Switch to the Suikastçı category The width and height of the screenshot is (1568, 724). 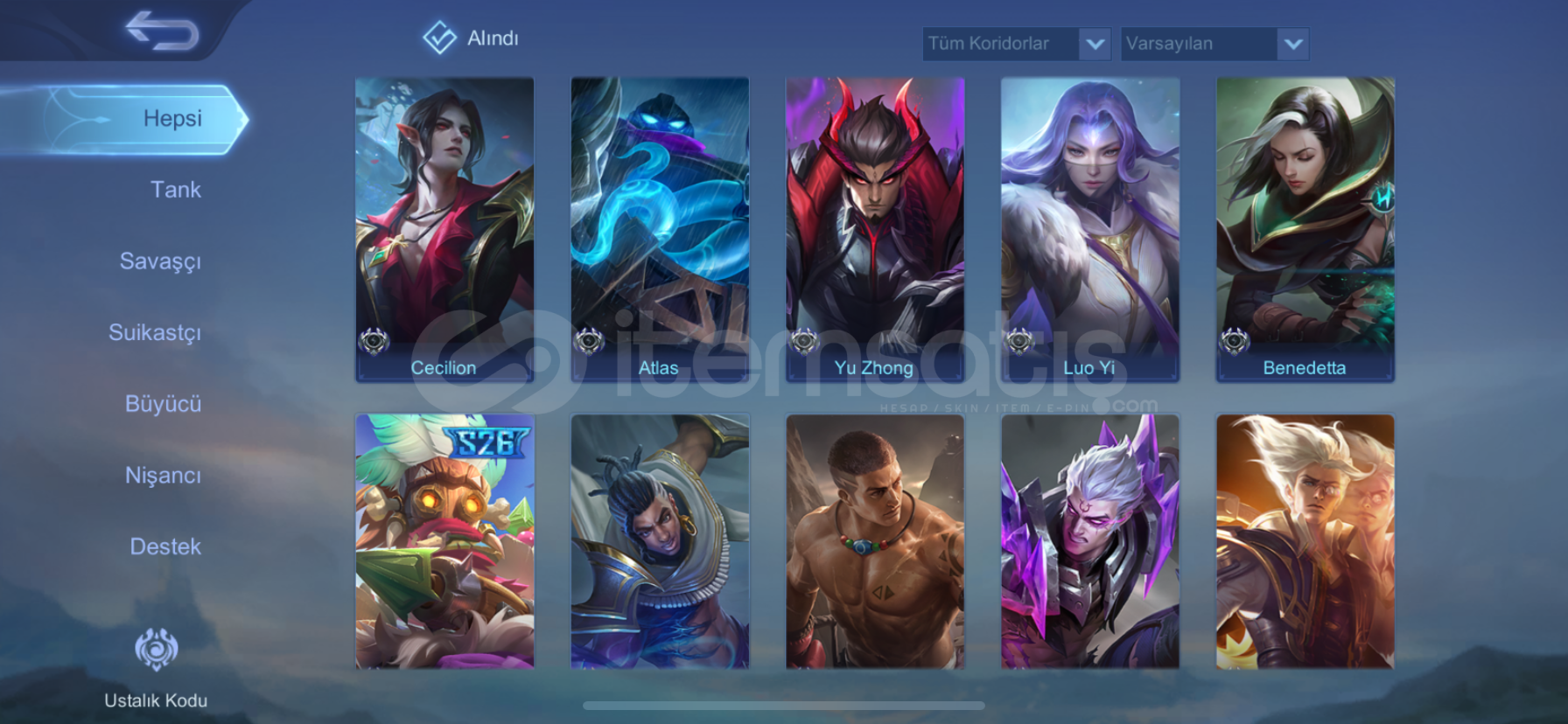tap(155, 332)
